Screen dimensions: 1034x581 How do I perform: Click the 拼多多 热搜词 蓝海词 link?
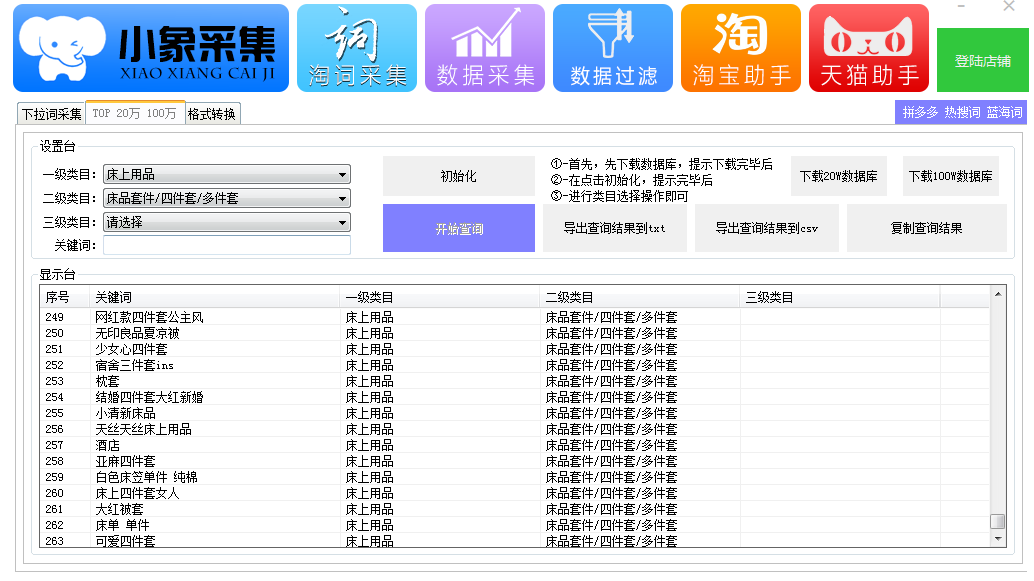[962, 112]
